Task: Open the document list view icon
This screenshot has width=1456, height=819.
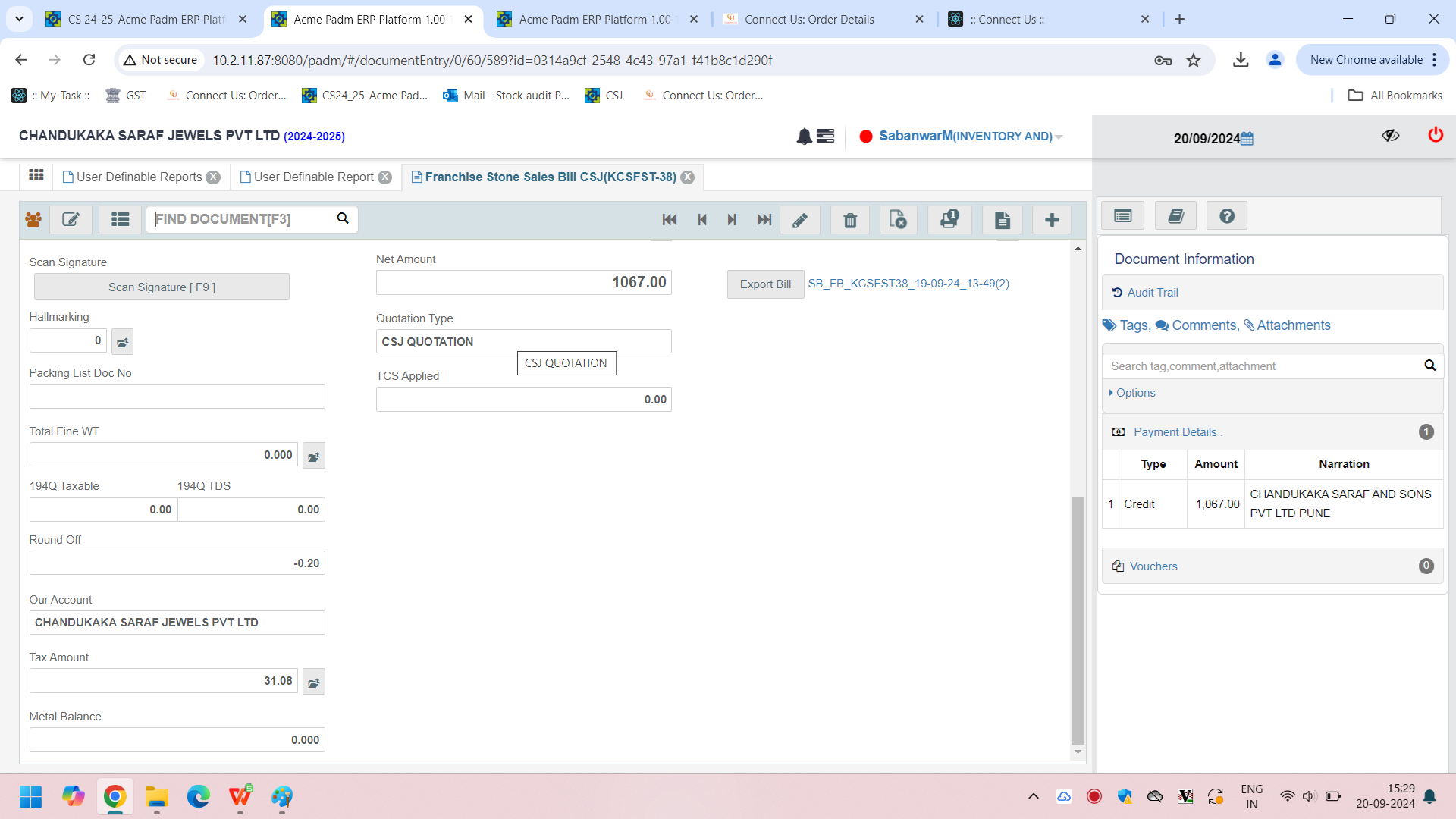Action: (x=120, y=220)
